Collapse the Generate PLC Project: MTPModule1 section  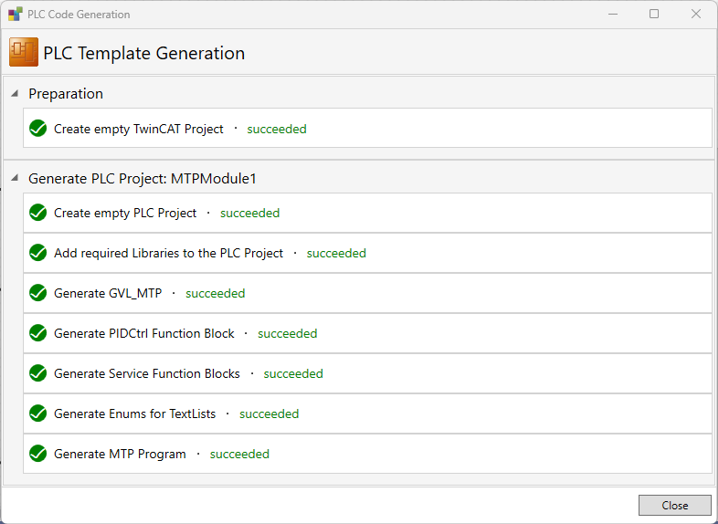click(15, 178)
